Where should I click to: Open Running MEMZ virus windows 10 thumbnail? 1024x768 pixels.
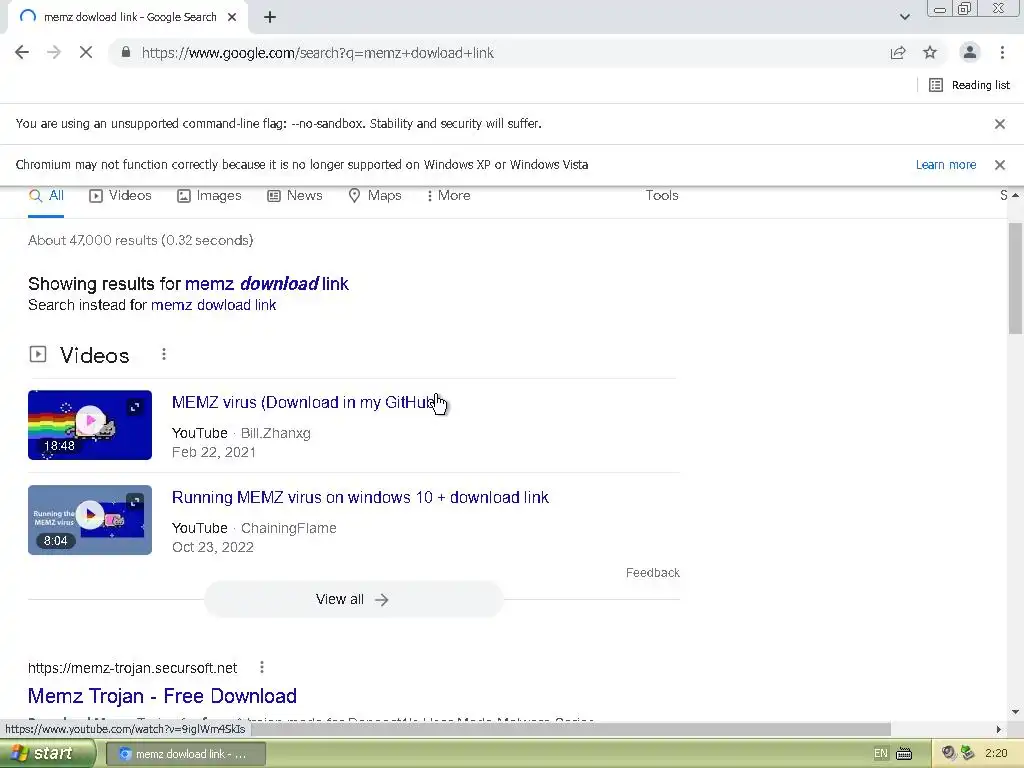pyautogui.click(x=90, y=520)
